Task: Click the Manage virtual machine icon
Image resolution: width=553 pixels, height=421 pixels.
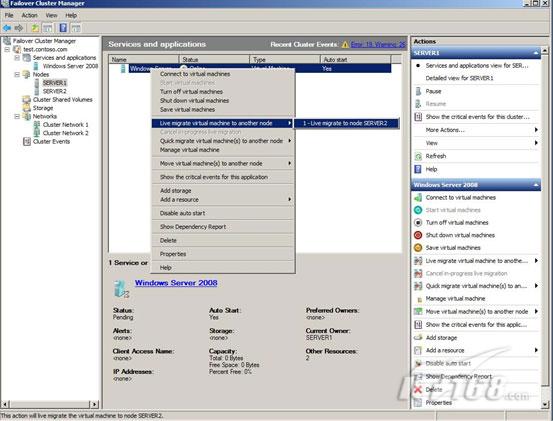Action: [419, 299]
